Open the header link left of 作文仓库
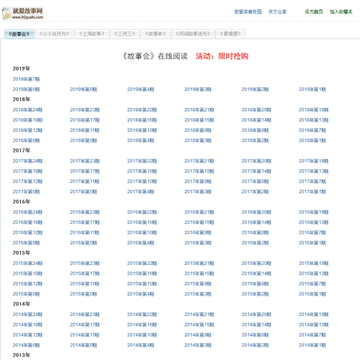 [x=248, y=12]
